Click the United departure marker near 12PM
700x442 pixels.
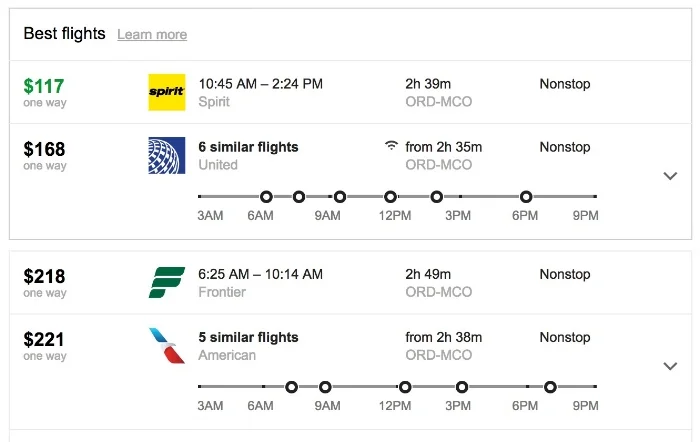click(x=390, y=197)
